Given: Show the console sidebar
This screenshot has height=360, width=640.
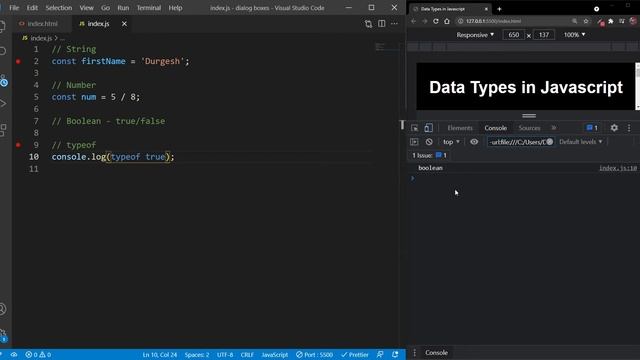Looking at the screenshot, I should tap(414, 142).
